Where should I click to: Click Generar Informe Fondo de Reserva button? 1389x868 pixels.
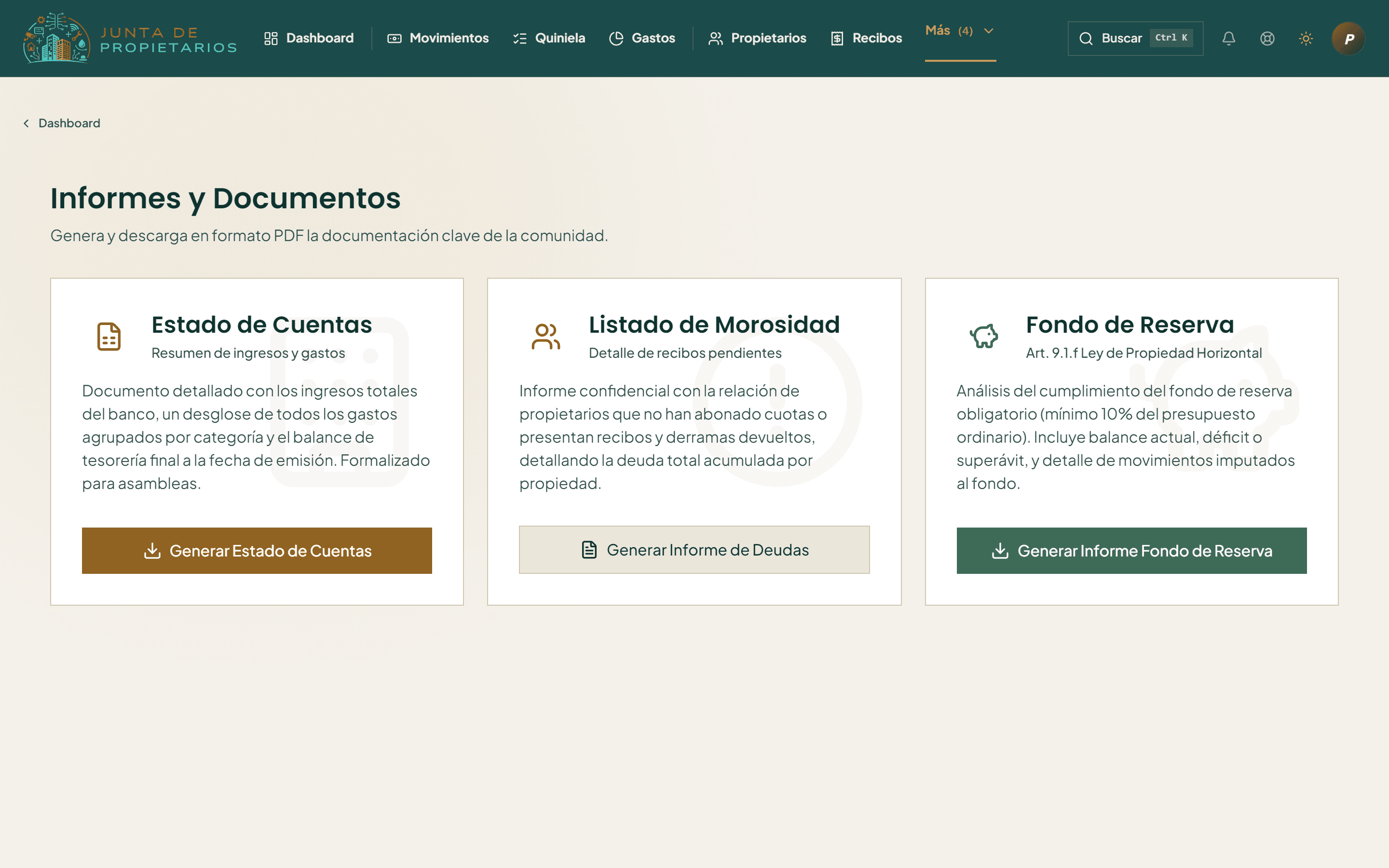coord(1132,551)
